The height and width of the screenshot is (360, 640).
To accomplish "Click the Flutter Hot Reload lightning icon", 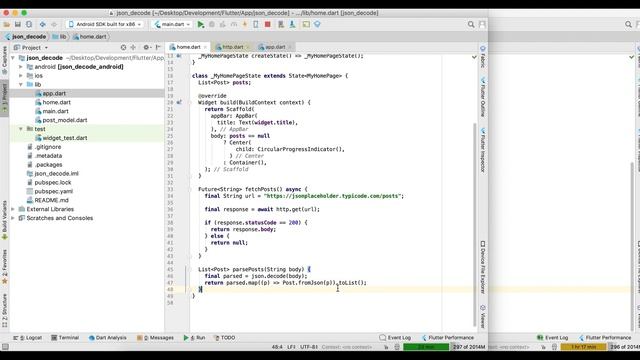I will coord(245,24).
